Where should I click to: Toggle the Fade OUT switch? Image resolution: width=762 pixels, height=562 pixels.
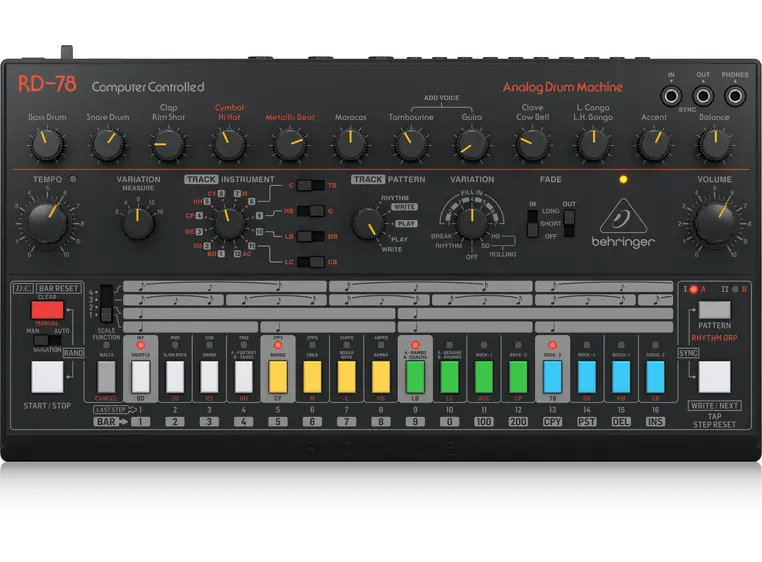[569, 224]
